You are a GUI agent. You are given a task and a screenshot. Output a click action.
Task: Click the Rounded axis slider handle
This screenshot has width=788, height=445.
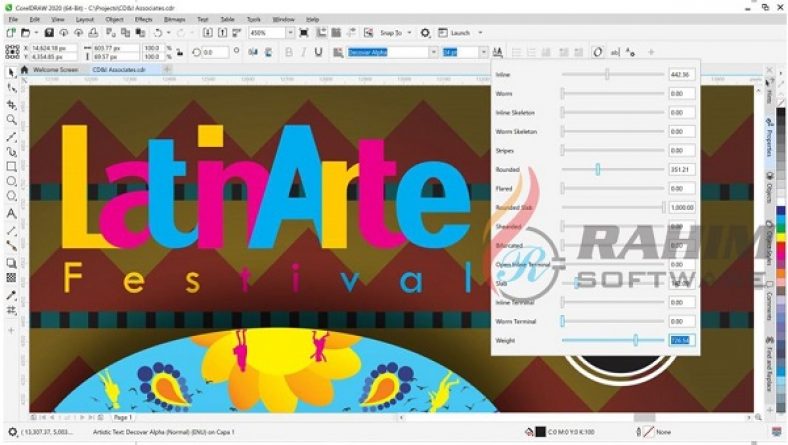(598, 169)
